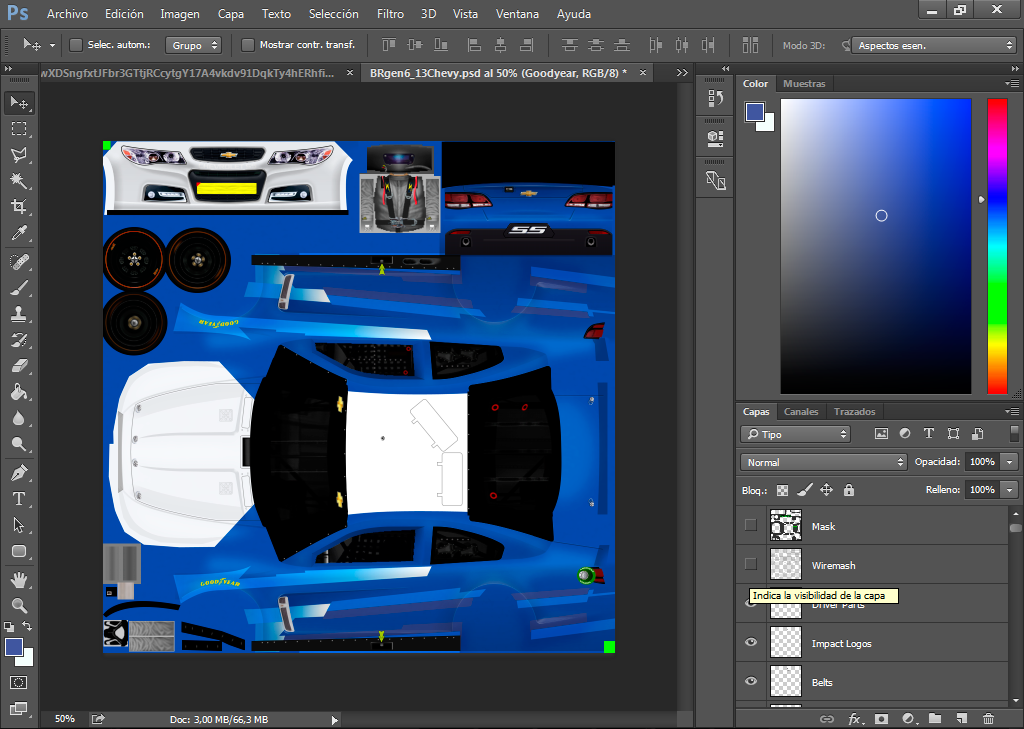Screen dimensions: 1024x729
Task: Enable the Selec. autom. checkbox
Action: [76, 45]
